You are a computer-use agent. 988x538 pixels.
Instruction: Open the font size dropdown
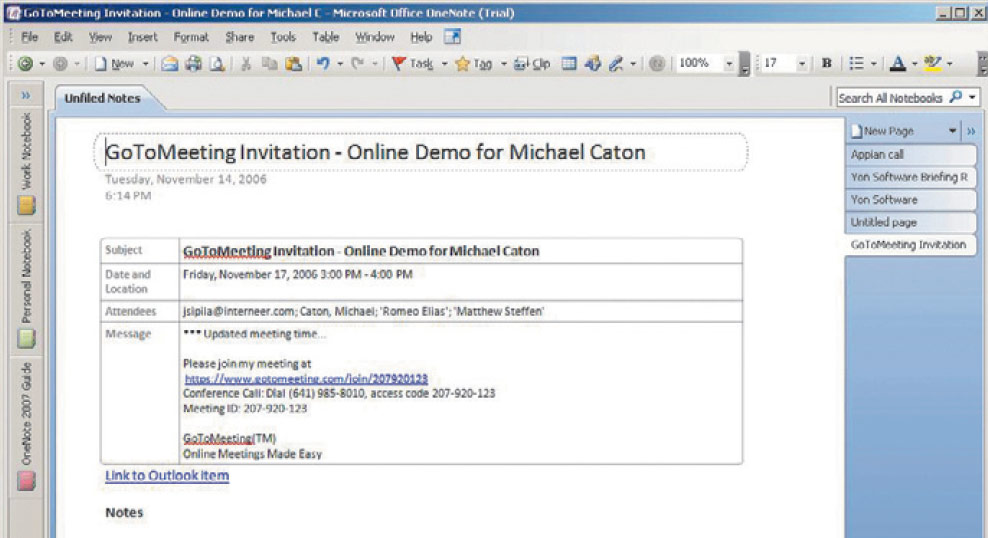point(802,63)
